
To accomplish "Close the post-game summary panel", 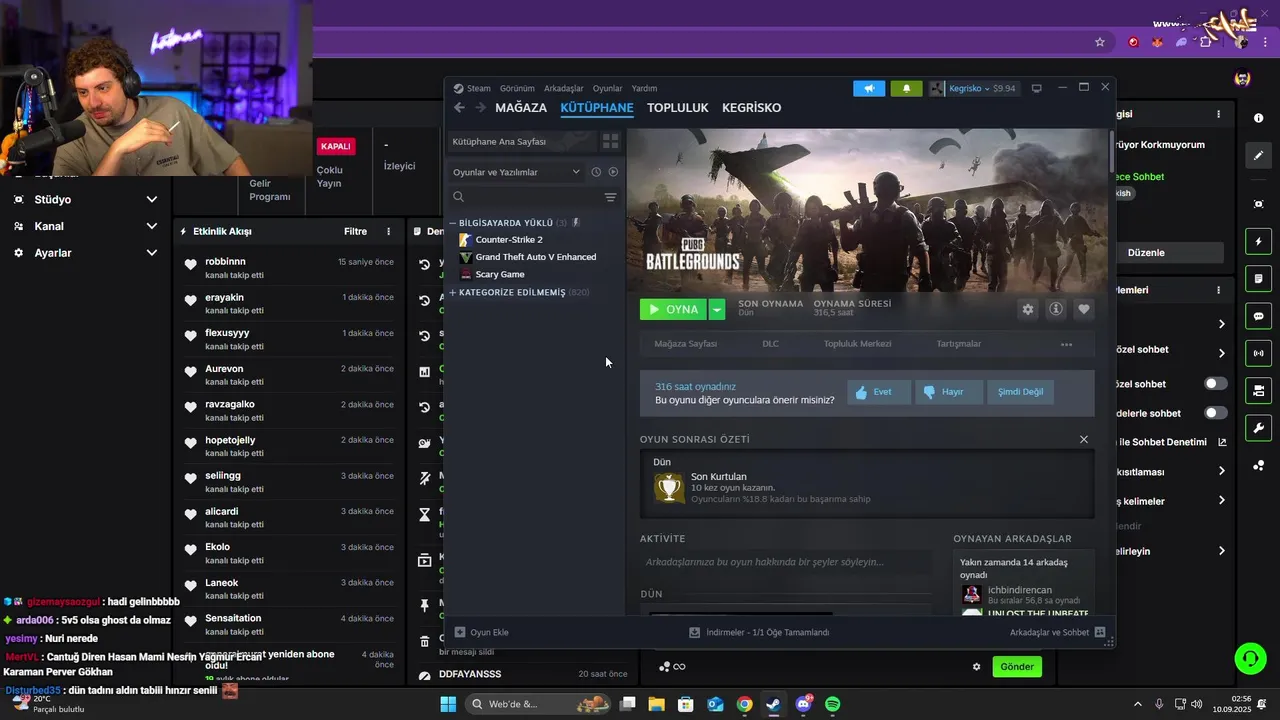I will click(1083, 439).
